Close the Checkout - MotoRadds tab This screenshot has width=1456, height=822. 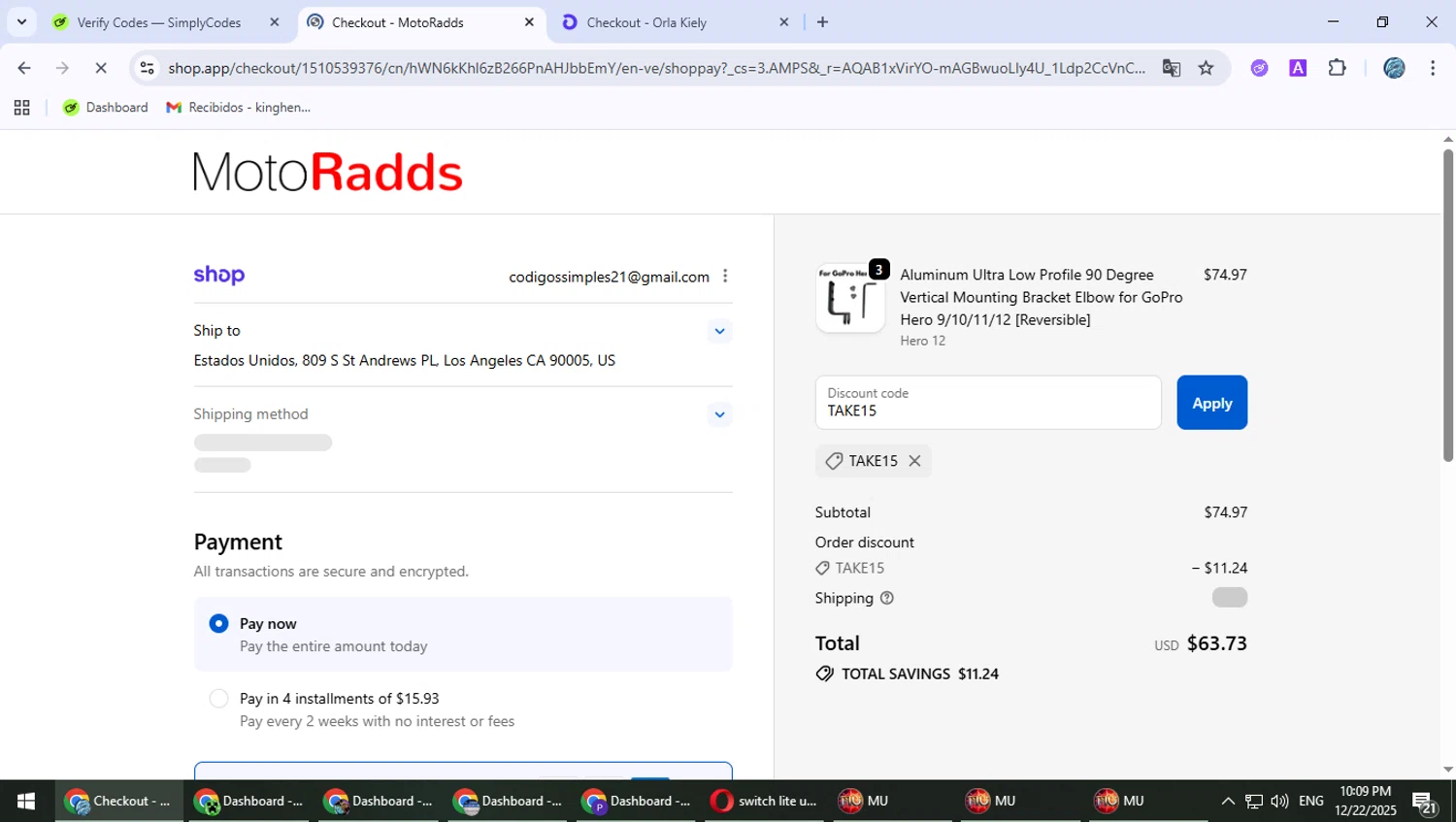point(529,22)
